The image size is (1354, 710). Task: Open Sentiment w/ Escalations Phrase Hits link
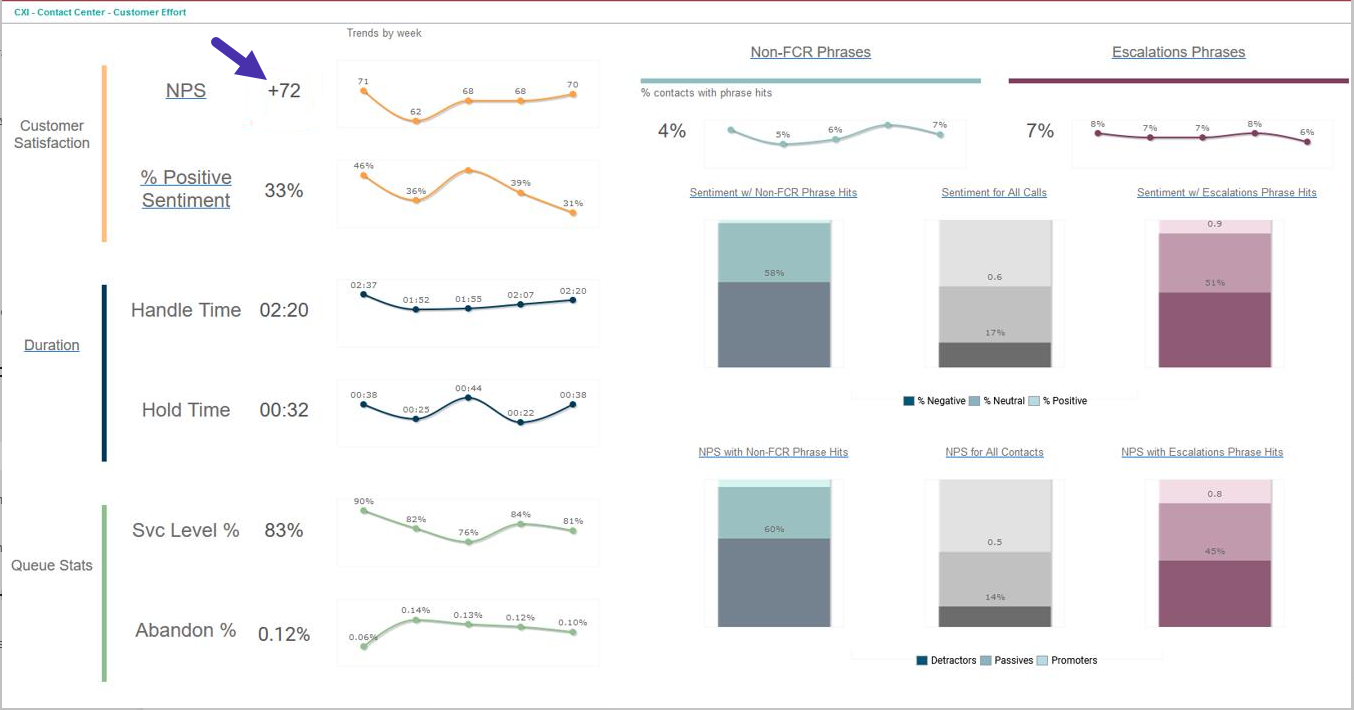point(1226,192)
